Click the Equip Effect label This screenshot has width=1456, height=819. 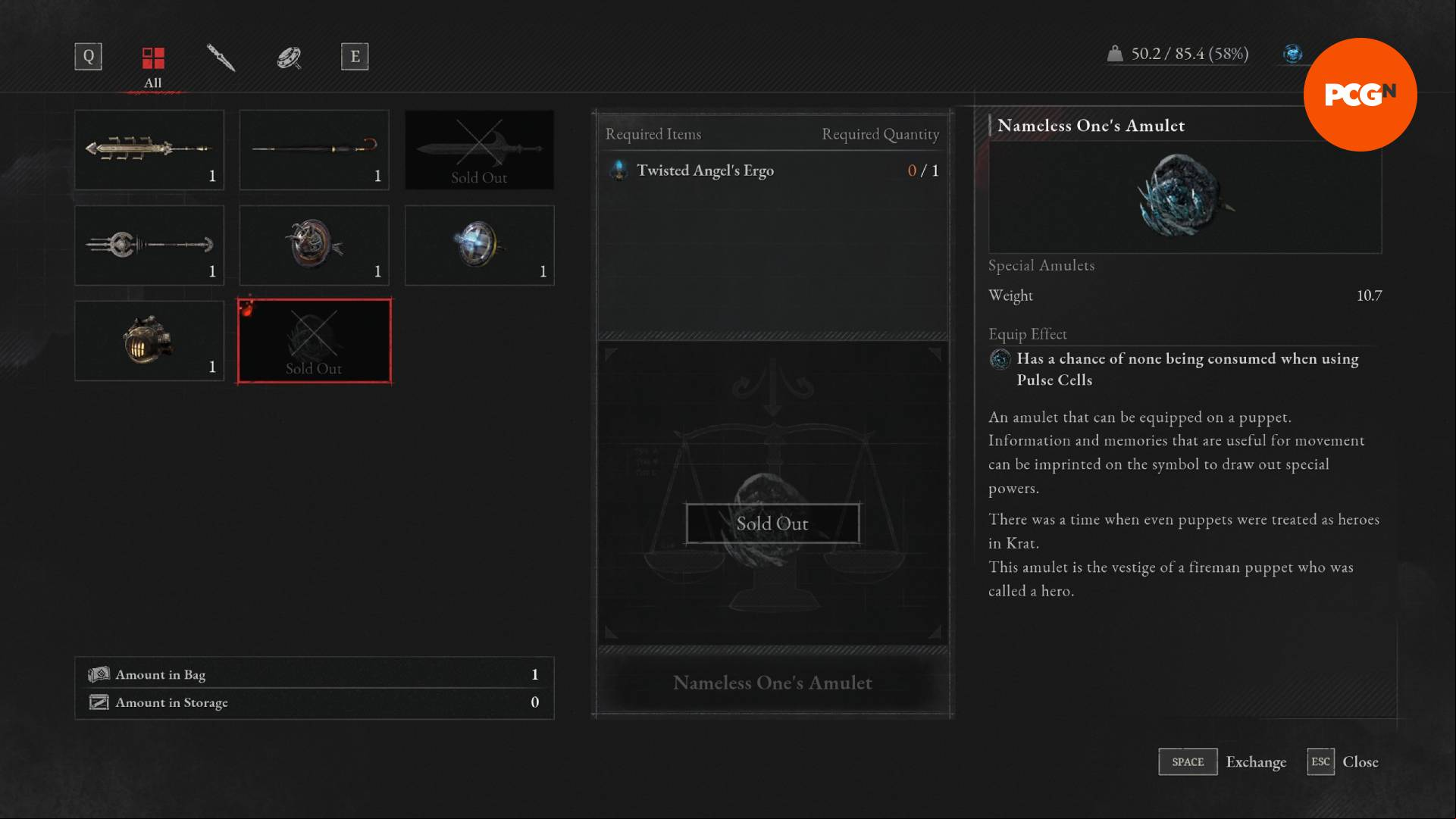click(x=1027, y=334)
